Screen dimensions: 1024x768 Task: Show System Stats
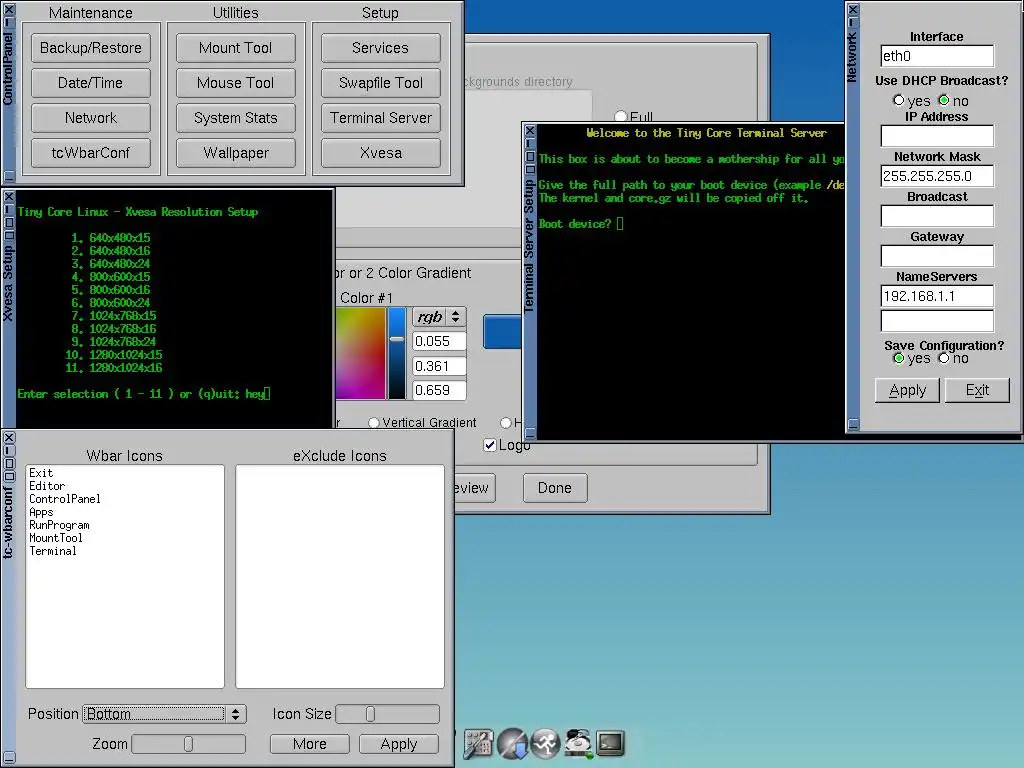point(236,118)
